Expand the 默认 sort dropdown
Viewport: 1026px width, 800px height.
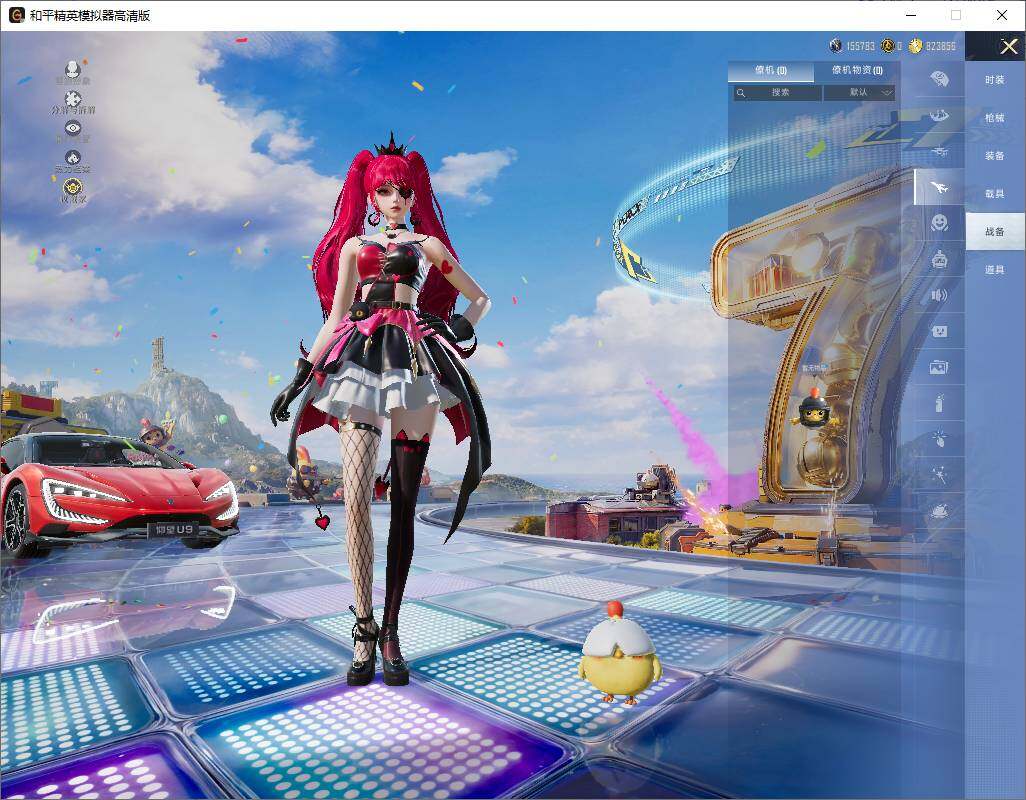859,93
